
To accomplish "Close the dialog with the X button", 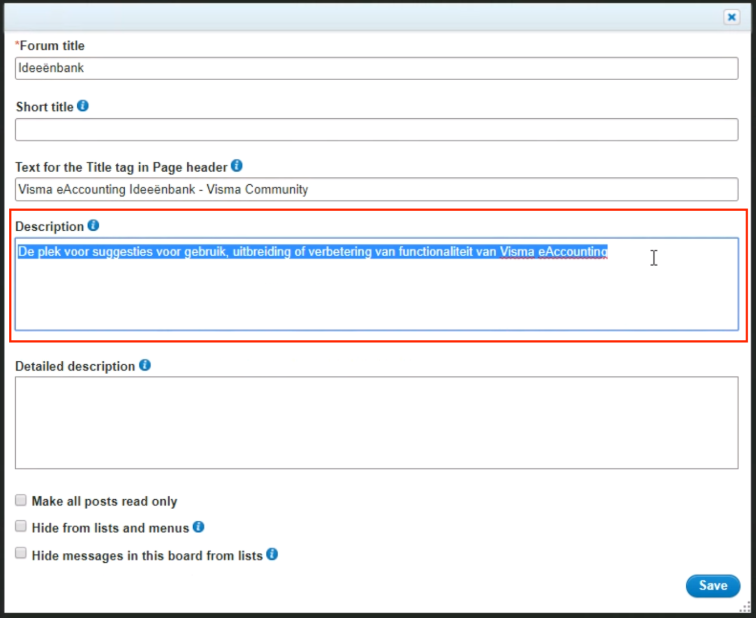I will (x=731, y=17).
